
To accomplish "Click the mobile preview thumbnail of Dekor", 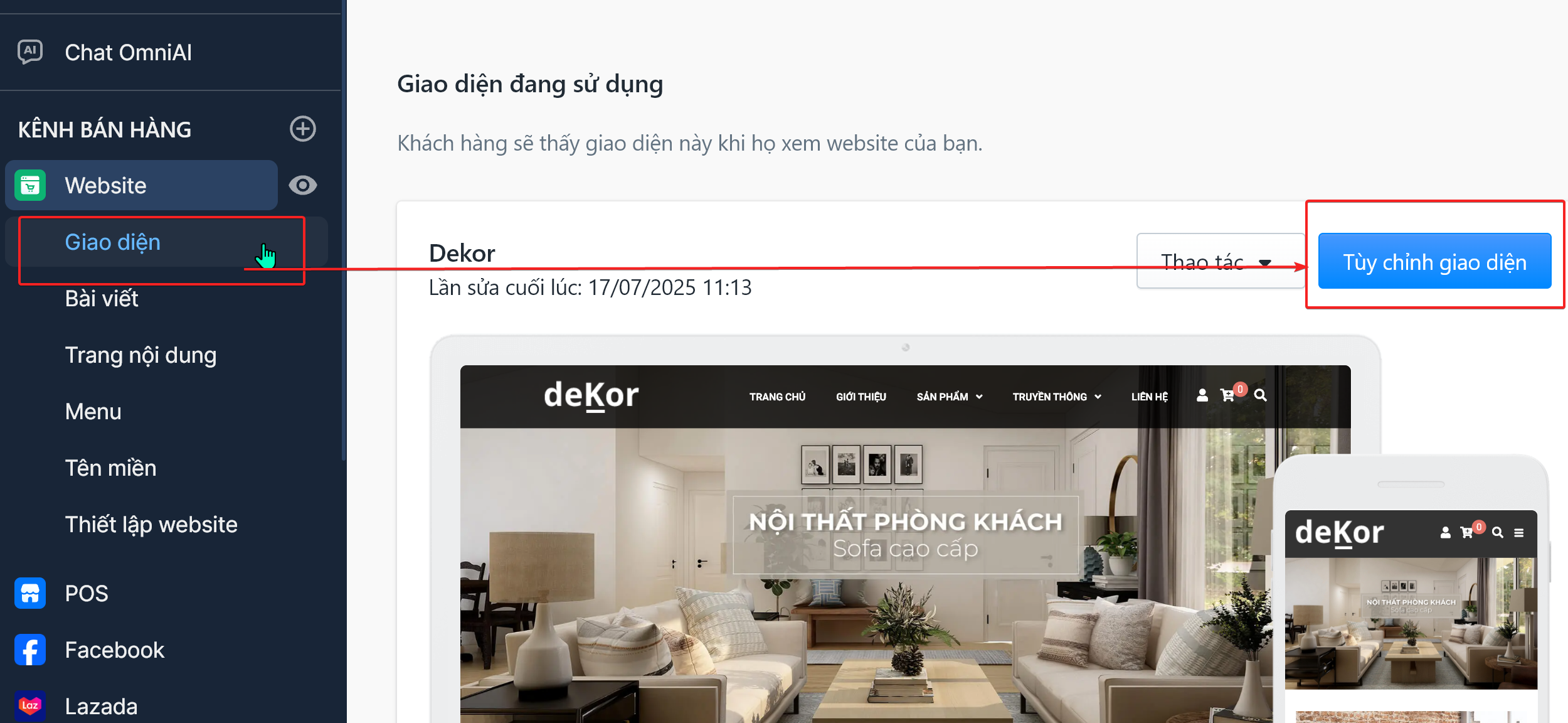I will click(x=1411, y=590).
